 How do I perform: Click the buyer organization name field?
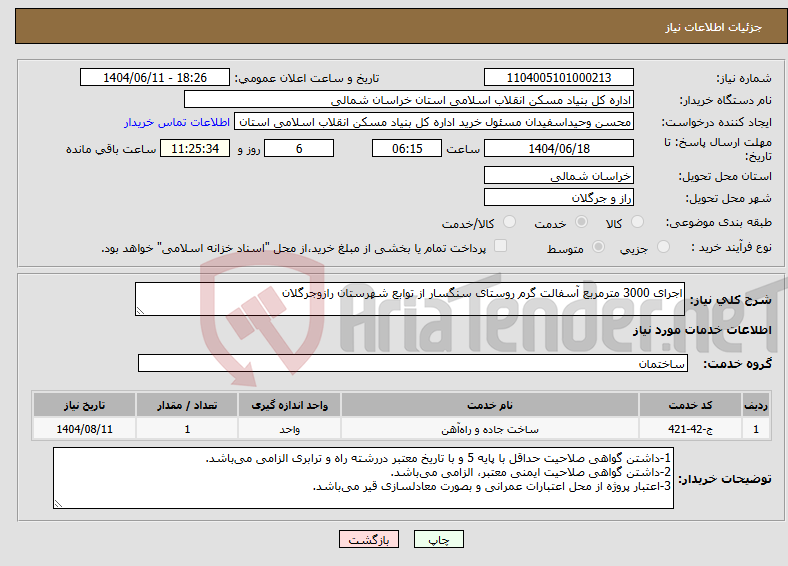(x=409, y=100)
